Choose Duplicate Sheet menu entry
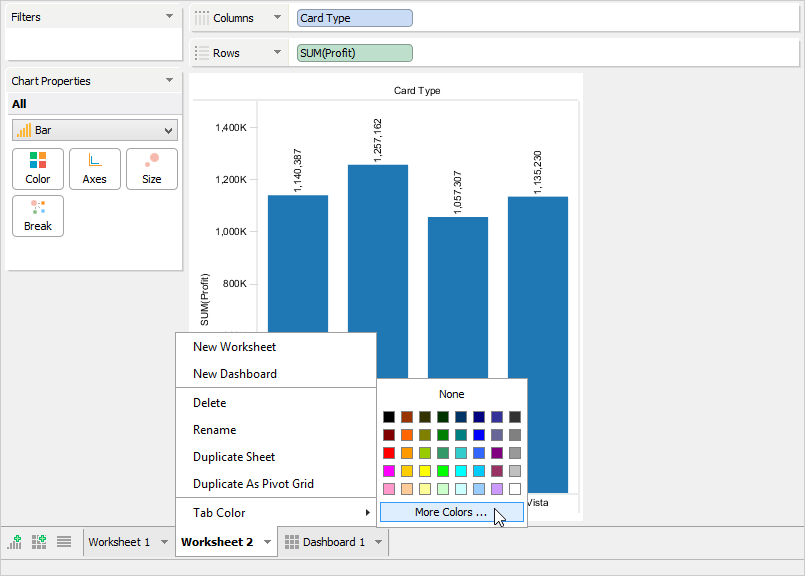805x576 pixels. [x=276, y=457]
